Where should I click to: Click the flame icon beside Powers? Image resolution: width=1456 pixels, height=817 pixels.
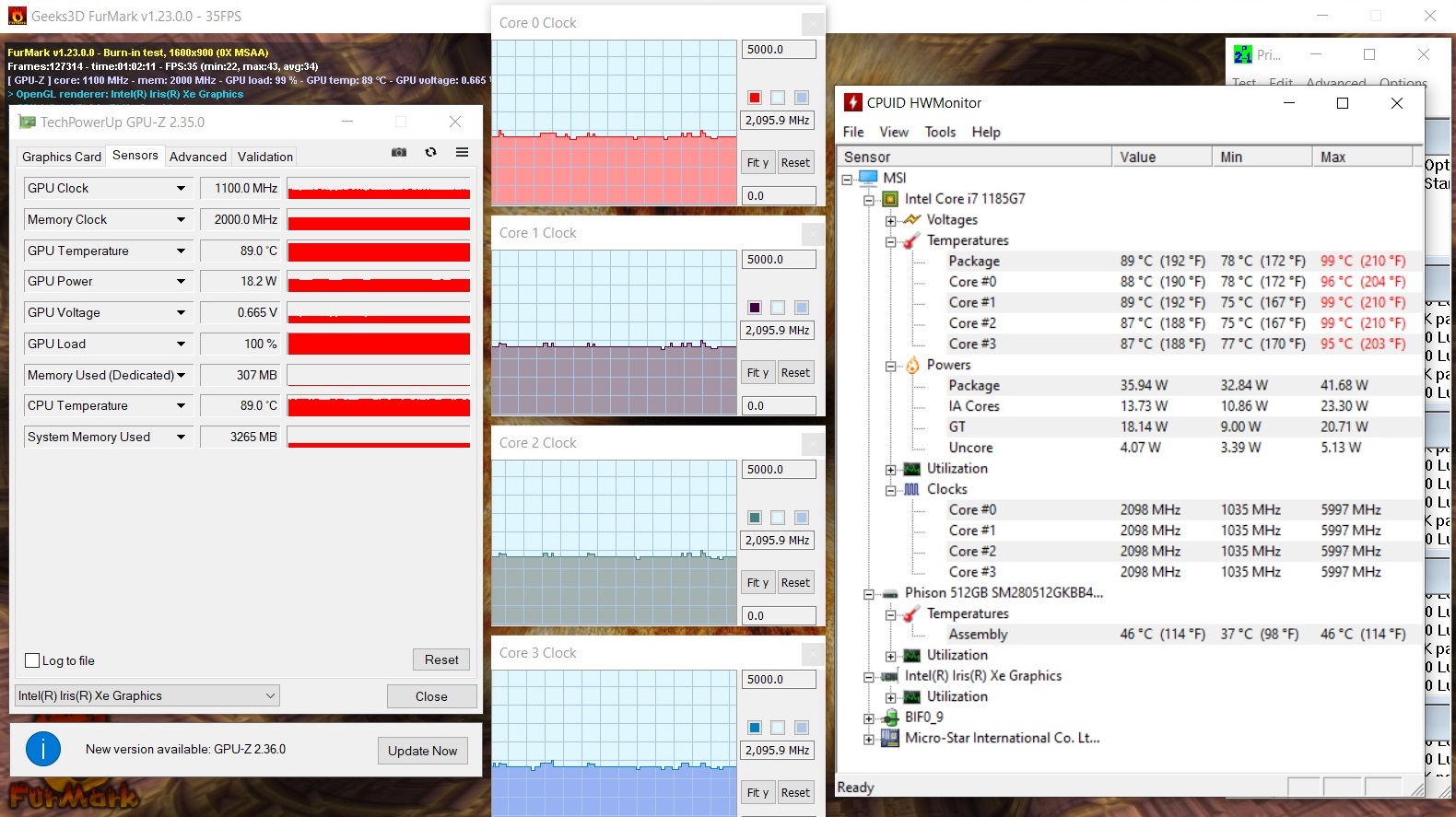(x=912, y=365)
